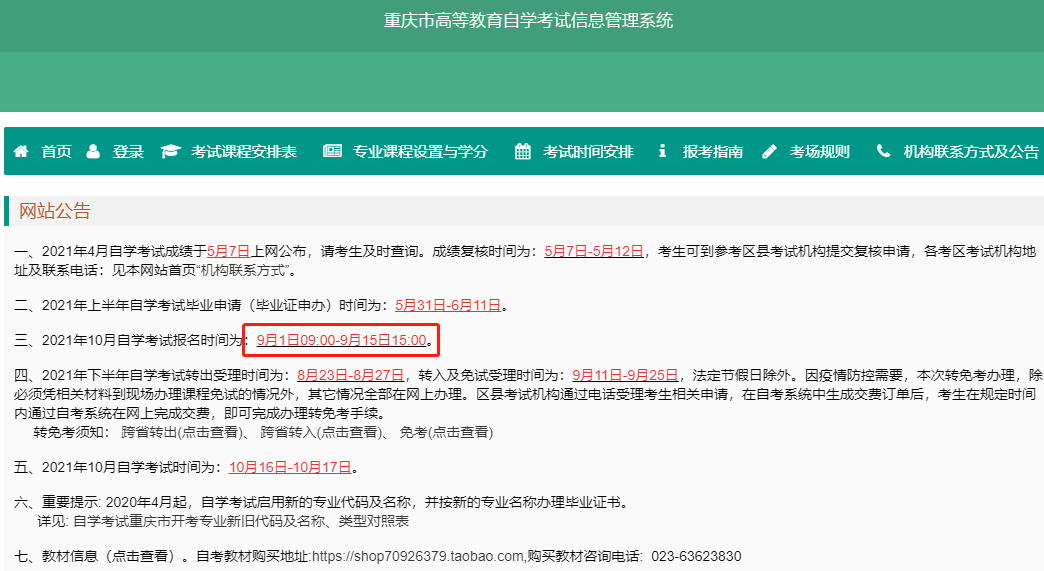Open the 免考(点击查看) link
This screenshot has width=1044, height=571.
(446, 433)
